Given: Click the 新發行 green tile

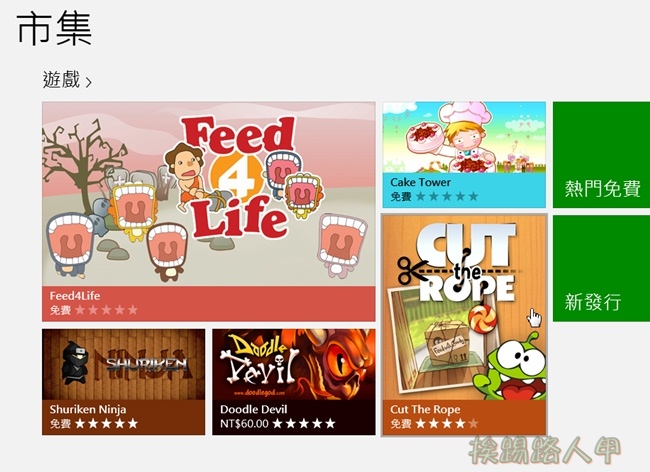Looking at the screenshot, I should [601, 268].
